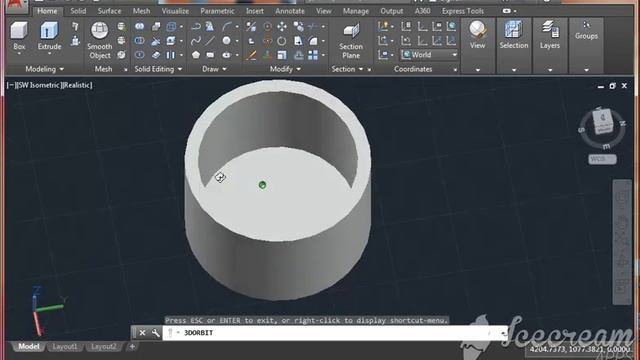Switch to the Surface ribbon tab
The image size is (640, 360).
click(109, 11)
